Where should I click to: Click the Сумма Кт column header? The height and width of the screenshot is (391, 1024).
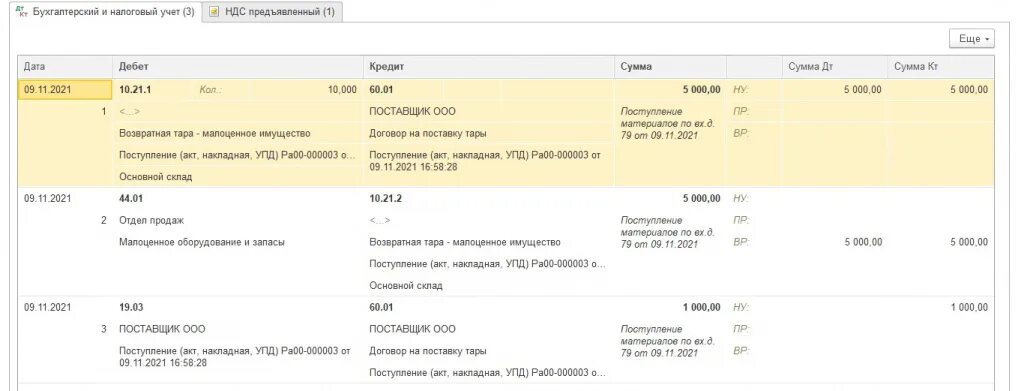click(940, 67)
